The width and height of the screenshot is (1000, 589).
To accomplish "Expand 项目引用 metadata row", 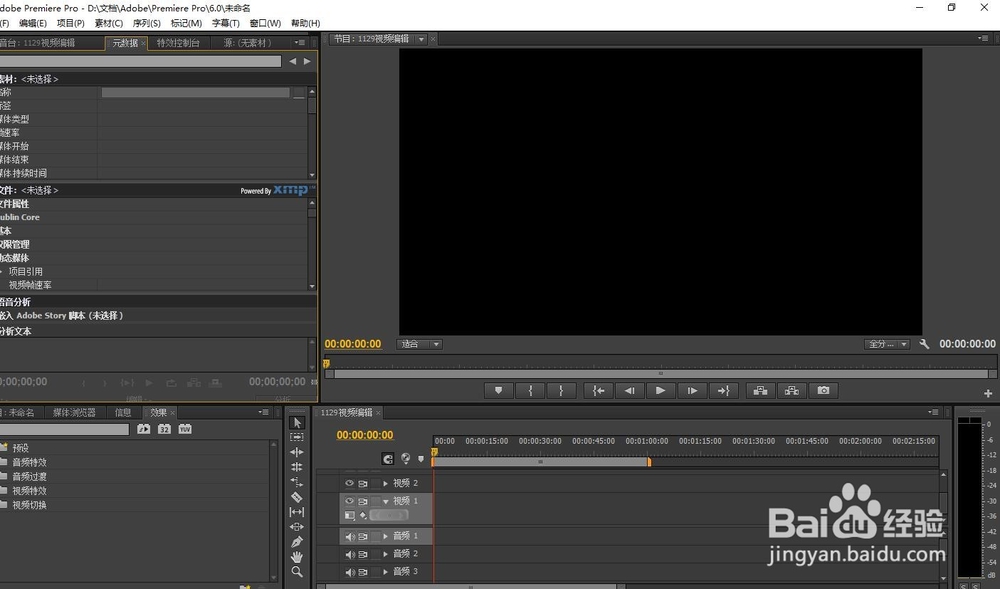I will tap(3, 272).
